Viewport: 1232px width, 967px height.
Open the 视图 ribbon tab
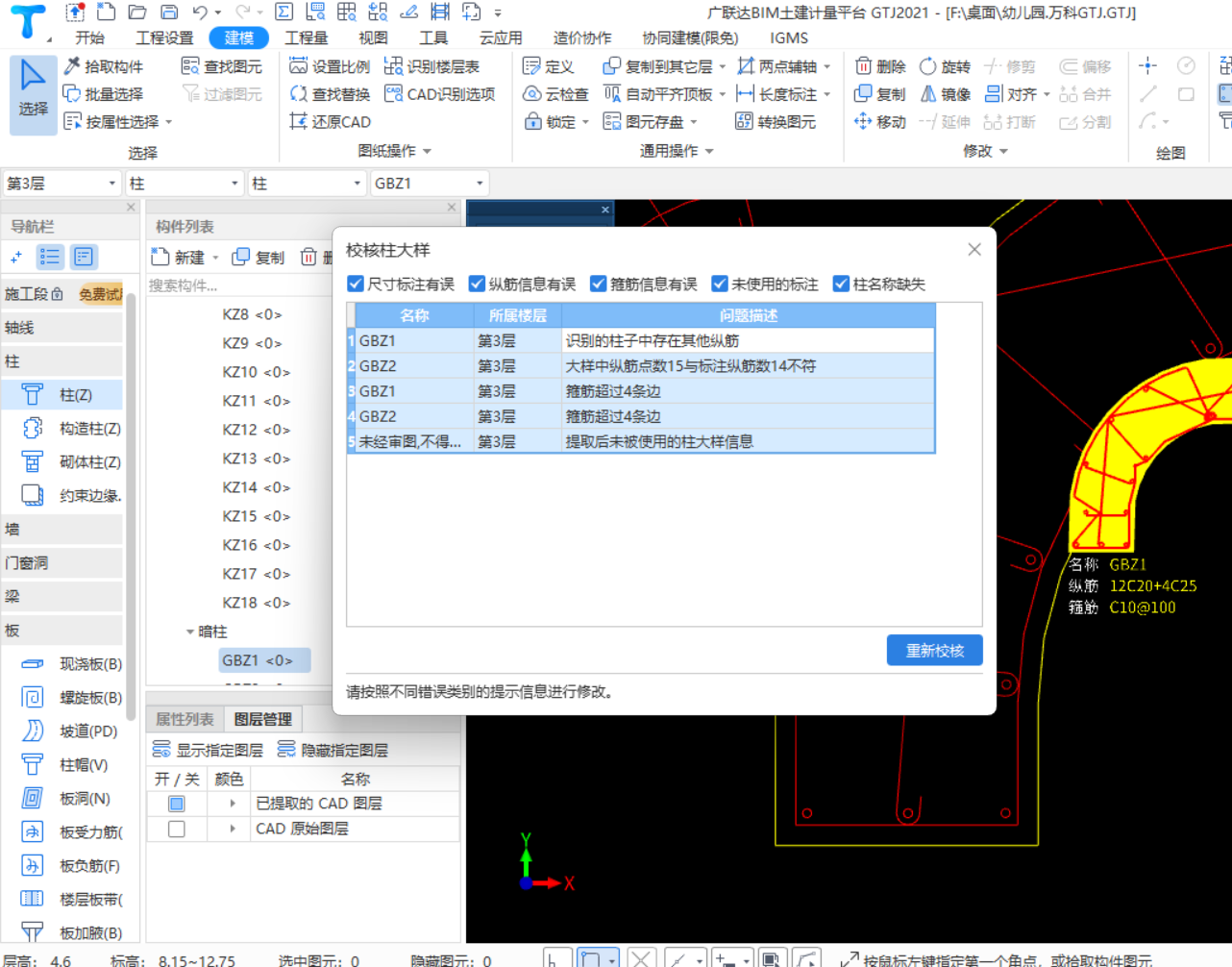(x=374, y=37)
